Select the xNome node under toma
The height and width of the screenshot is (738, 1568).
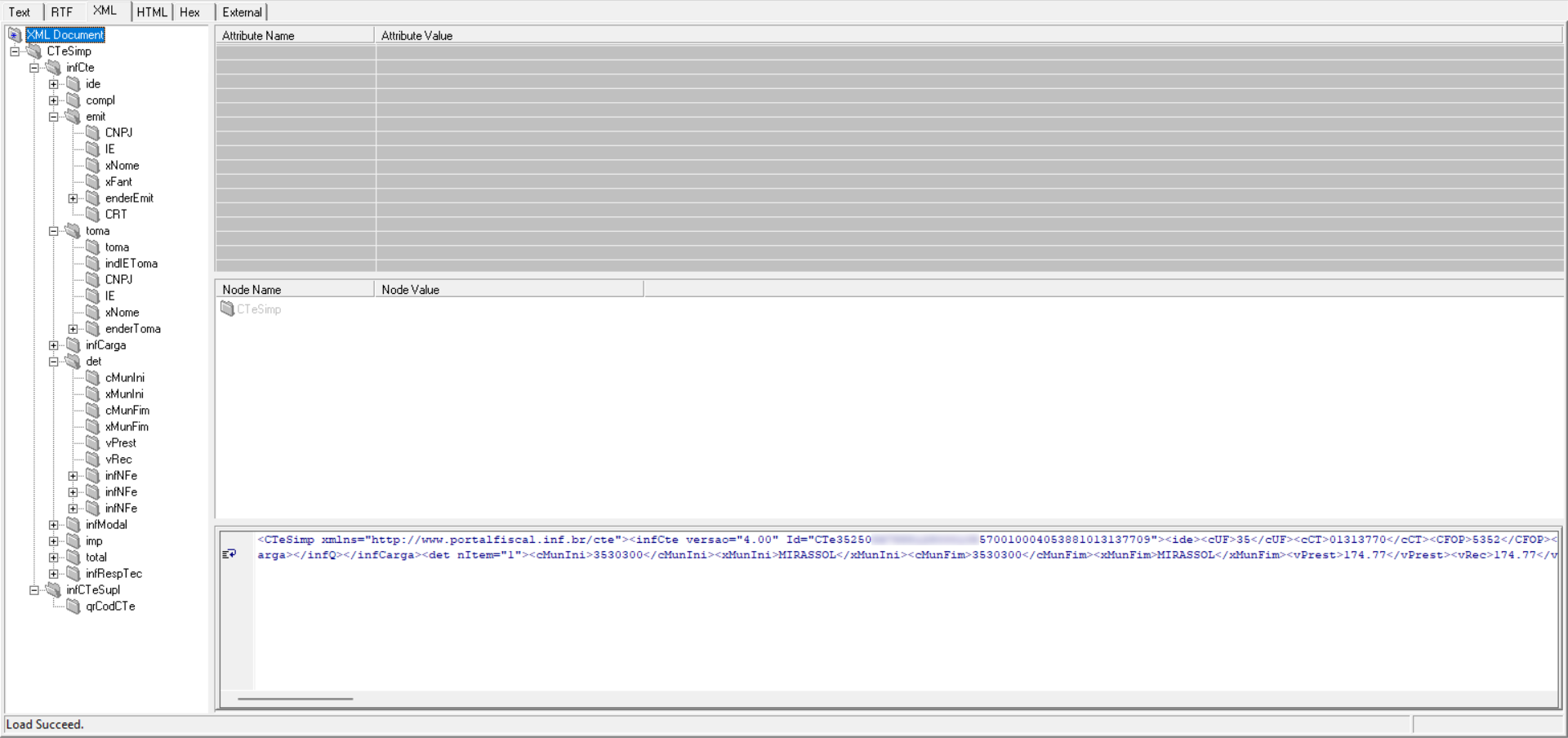(122, 312)
